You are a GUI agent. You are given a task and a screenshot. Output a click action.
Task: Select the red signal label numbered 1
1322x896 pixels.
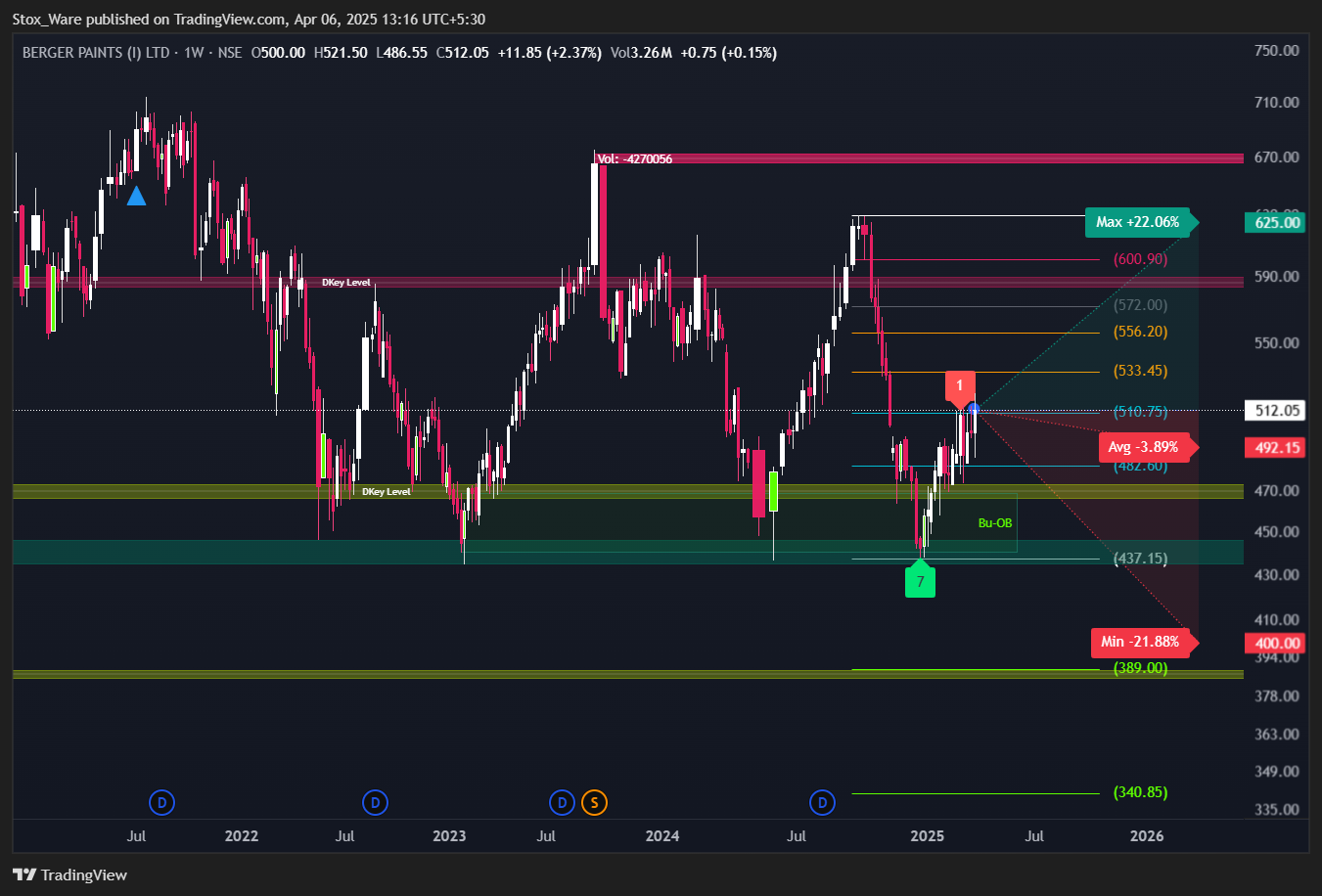[960, 386]
